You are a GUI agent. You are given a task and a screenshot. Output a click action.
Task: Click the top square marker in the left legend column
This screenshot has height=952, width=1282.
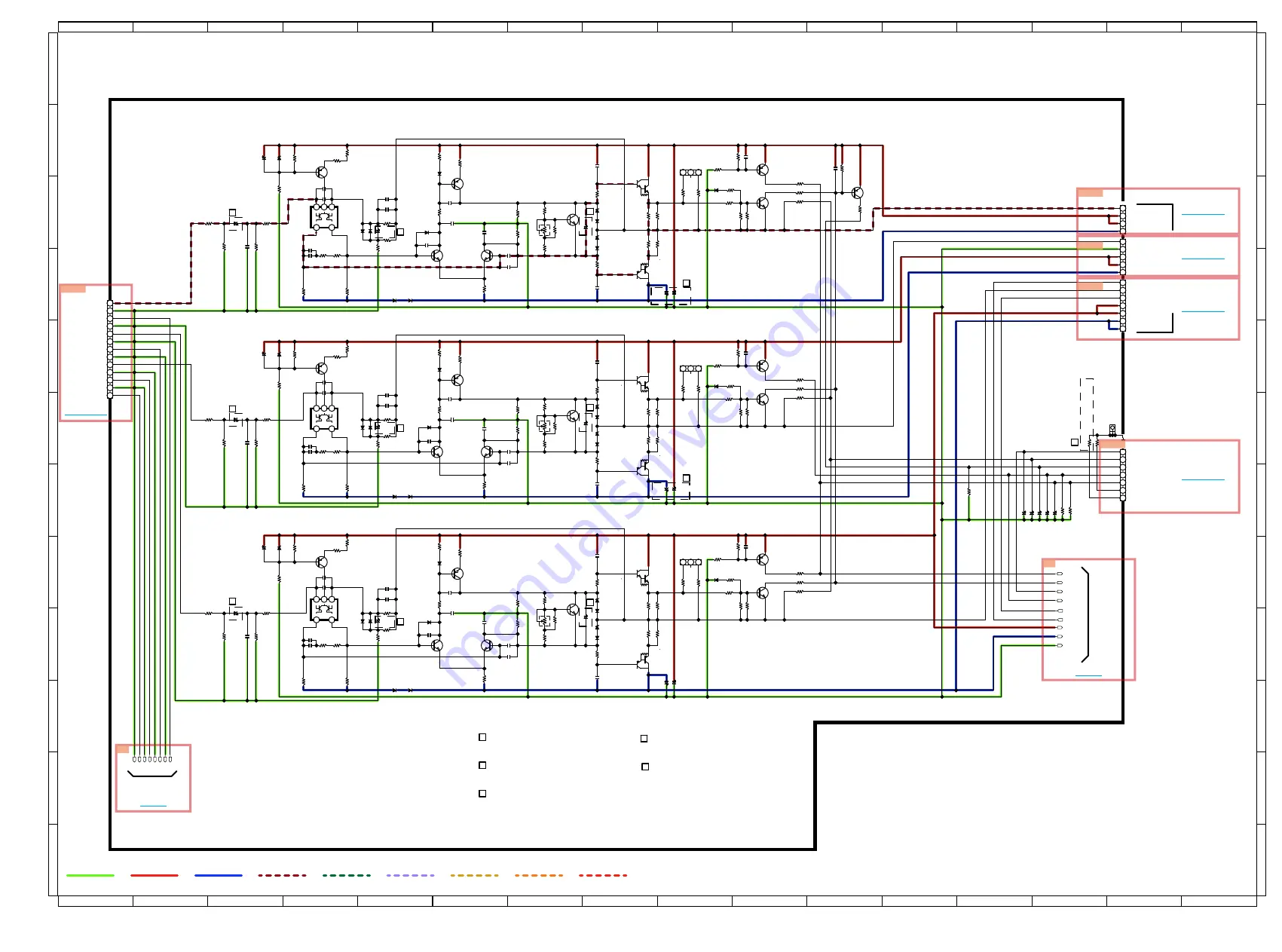click(482, 737)
